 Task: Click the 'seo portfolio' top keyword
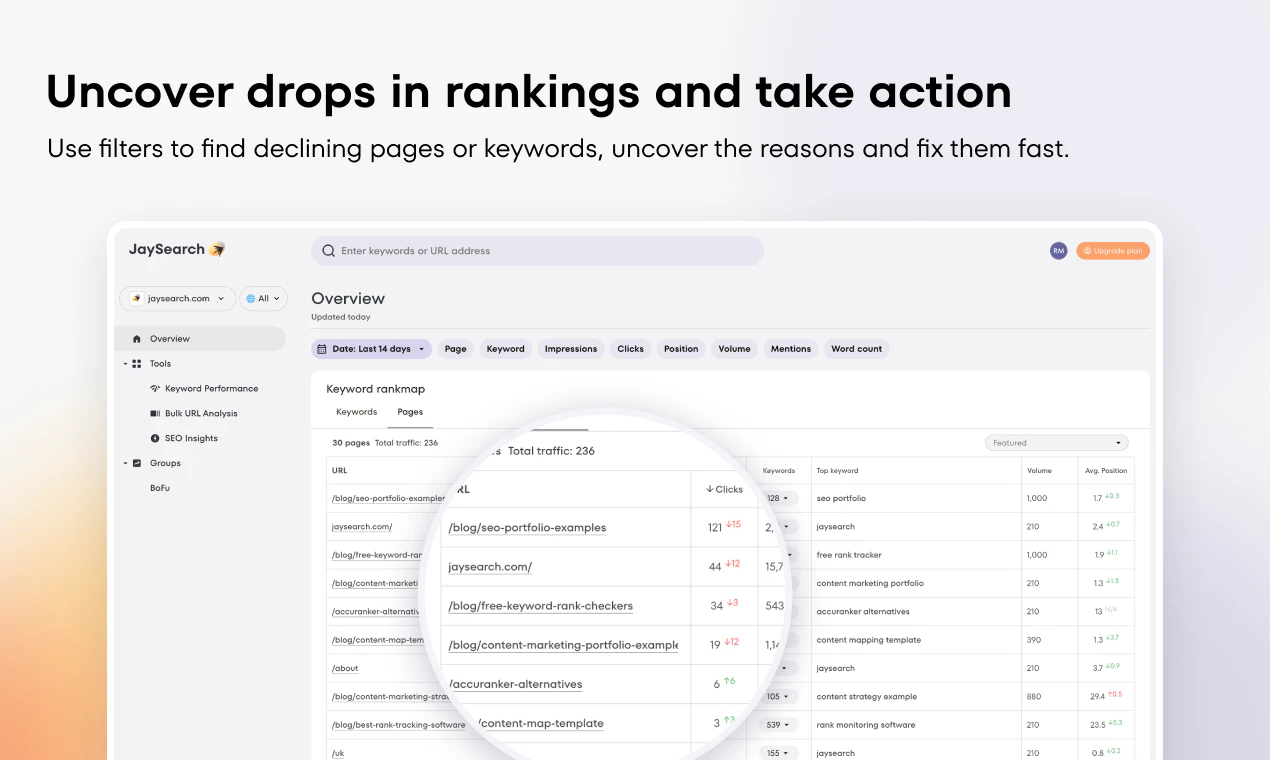pos(841,498)
